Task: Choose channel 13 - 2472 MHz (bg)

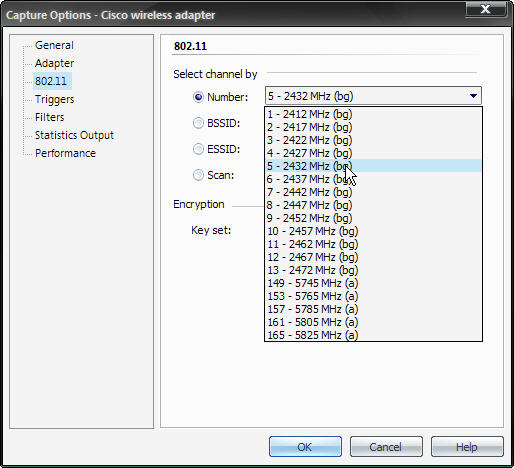Action: (373, 270)
